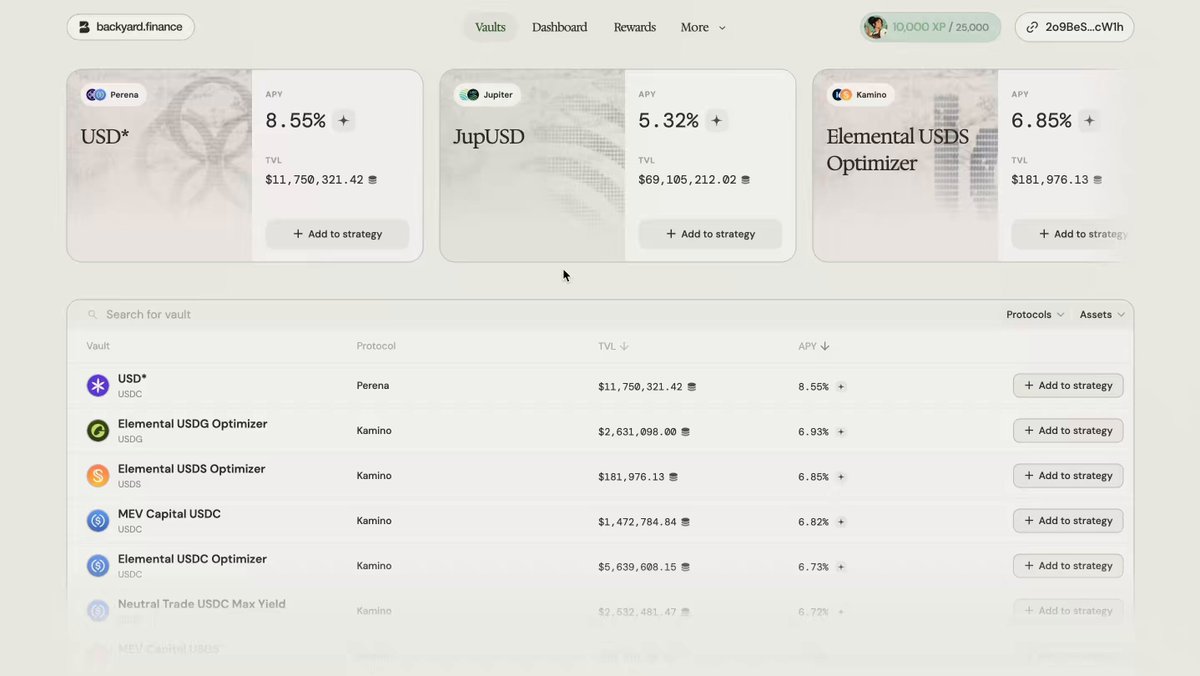Click the sparkle icon next to 8.55% in table
Image resolution: width=1200 pixels, height=676 pixels.
tap(841, 386)
